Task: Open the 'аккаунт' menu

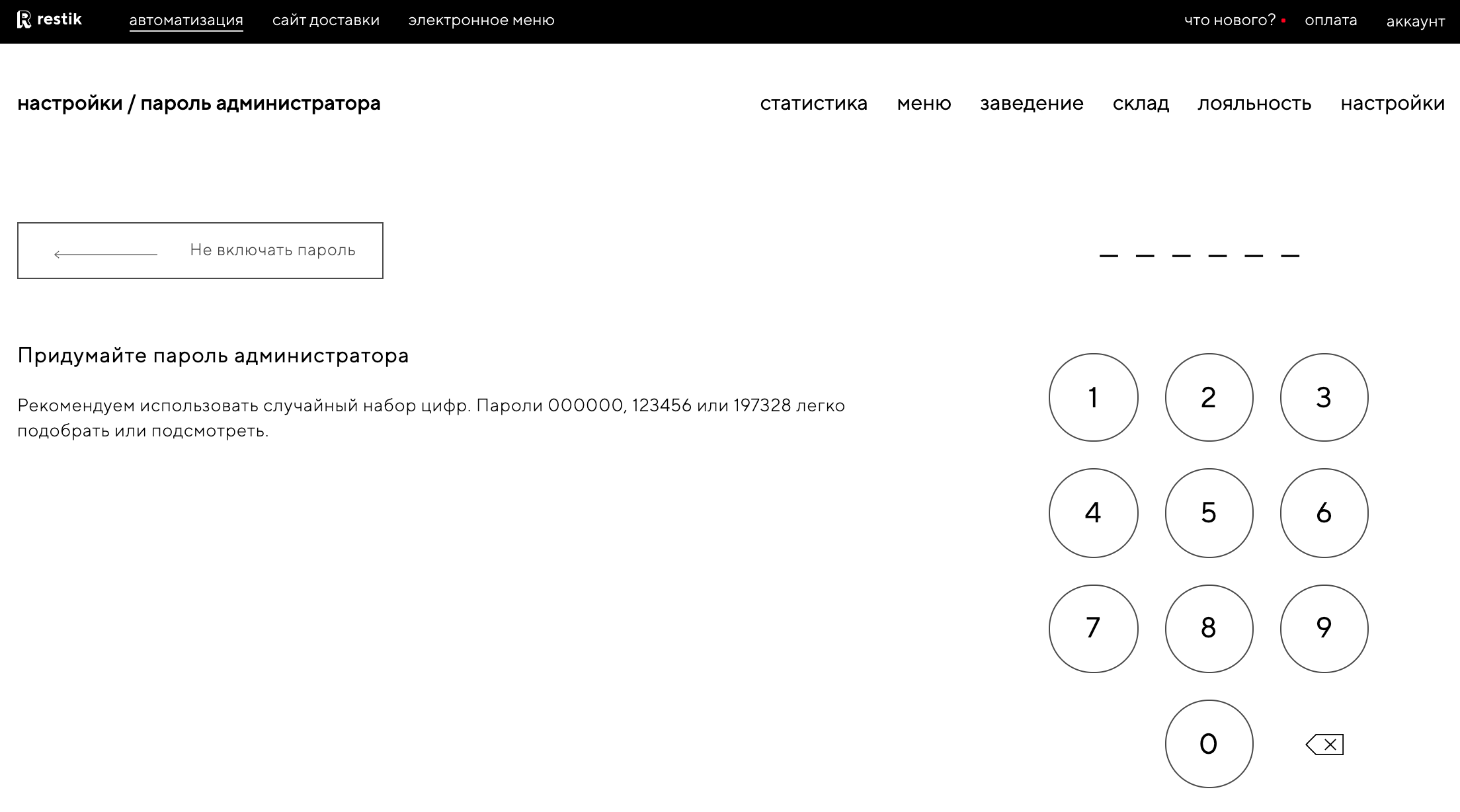Action: click(x=1415, y=21)
